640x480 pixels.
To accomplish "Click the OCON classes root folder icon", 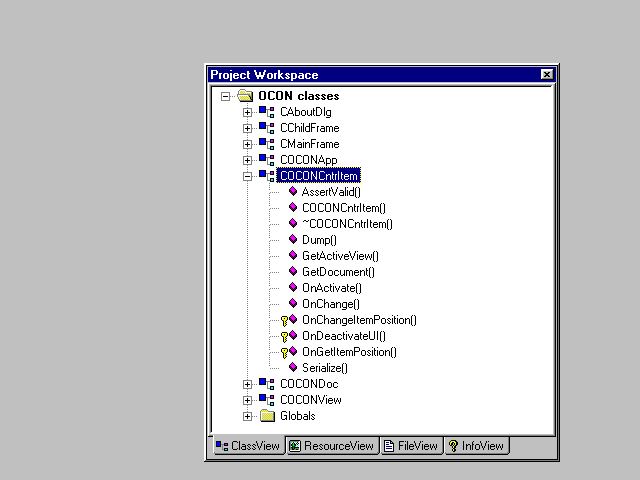I will click(x=245, y=96).
